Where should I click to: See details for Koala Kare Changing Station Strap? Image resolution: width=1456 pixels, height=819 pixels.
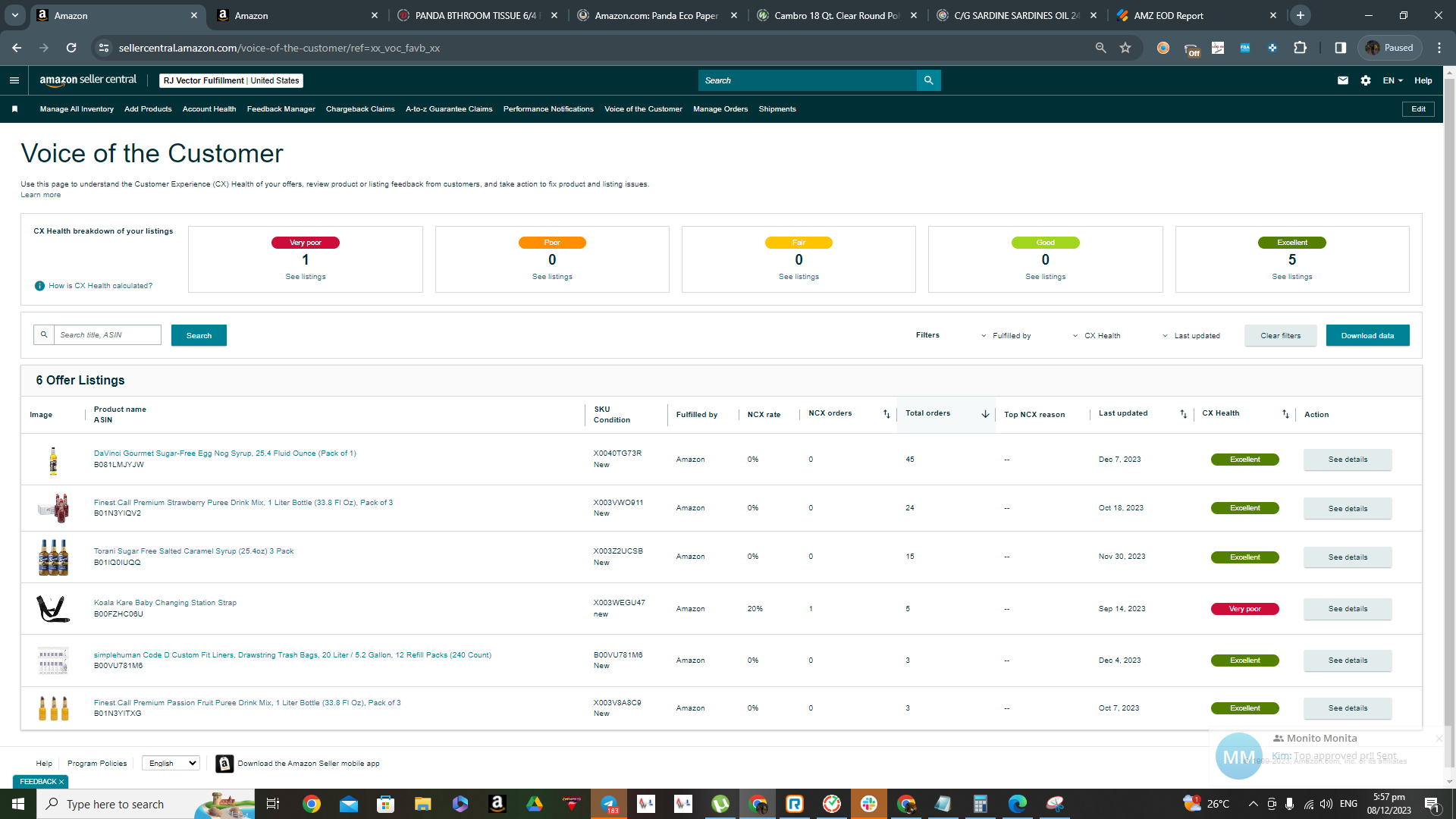coord(1348,609)
